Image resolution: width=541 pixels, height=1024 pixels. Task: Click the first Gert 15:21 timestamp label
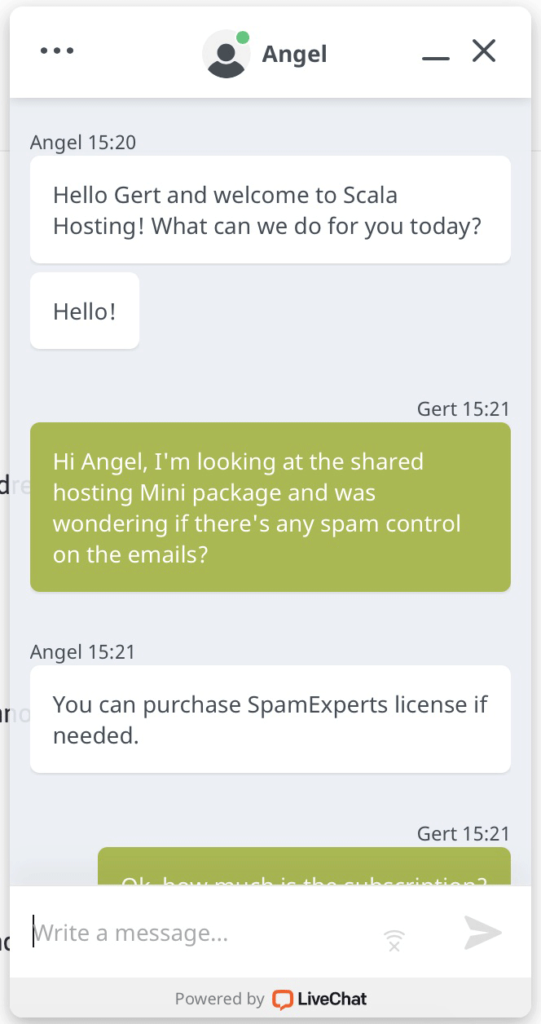(x=463, y=409)
